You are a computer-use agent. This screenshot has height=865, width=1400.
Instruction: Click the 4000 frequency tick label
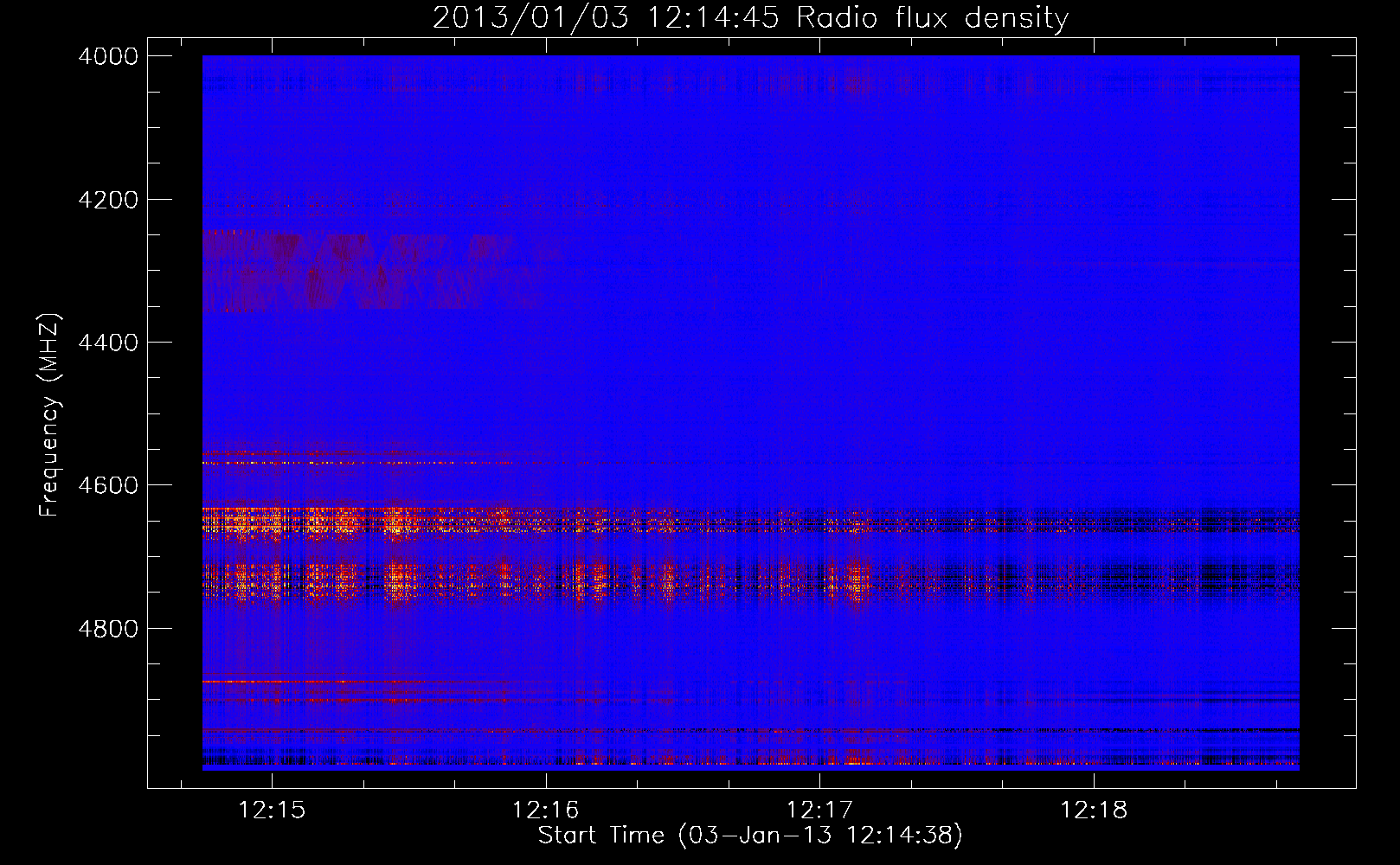tap(108, 56)
